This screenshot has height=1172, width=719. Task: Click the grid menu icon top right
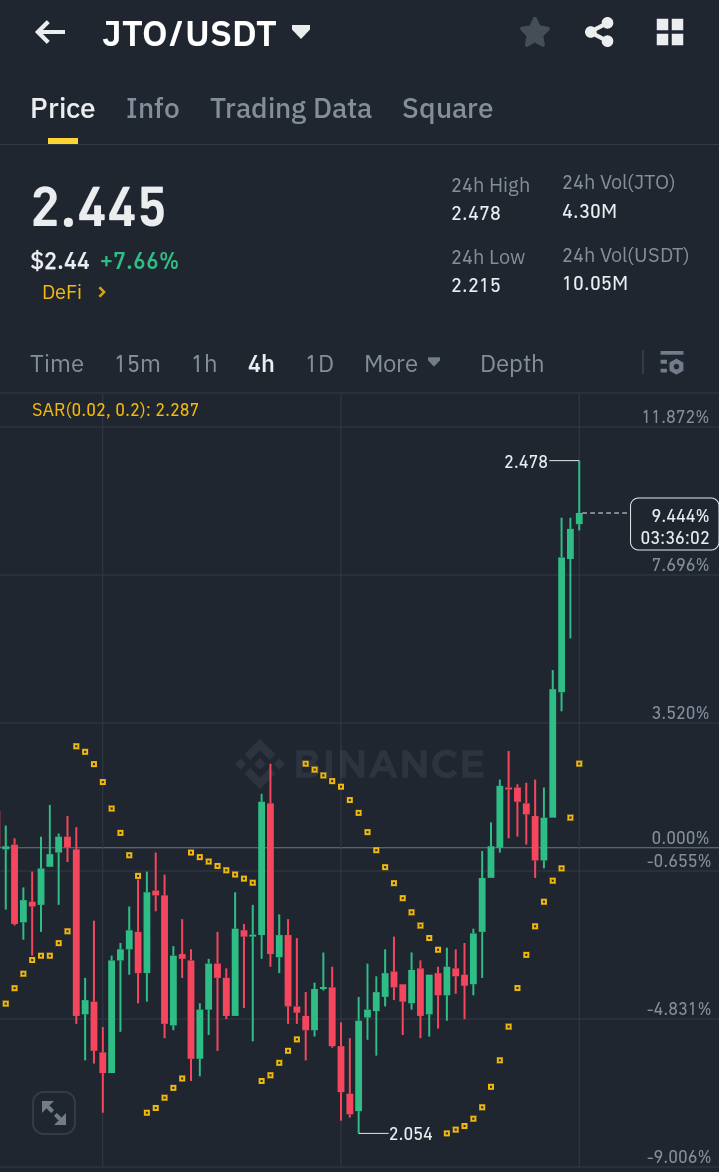[667, 32]
